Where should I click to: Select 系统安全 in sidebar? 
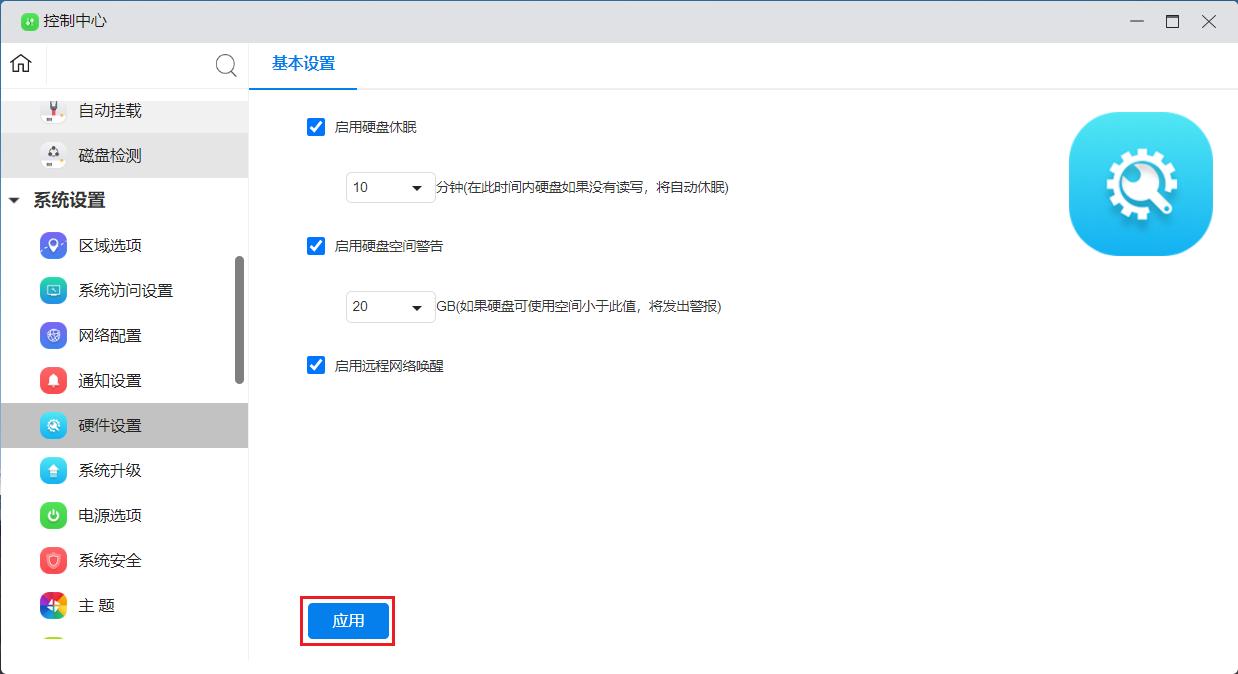[110, 560]
